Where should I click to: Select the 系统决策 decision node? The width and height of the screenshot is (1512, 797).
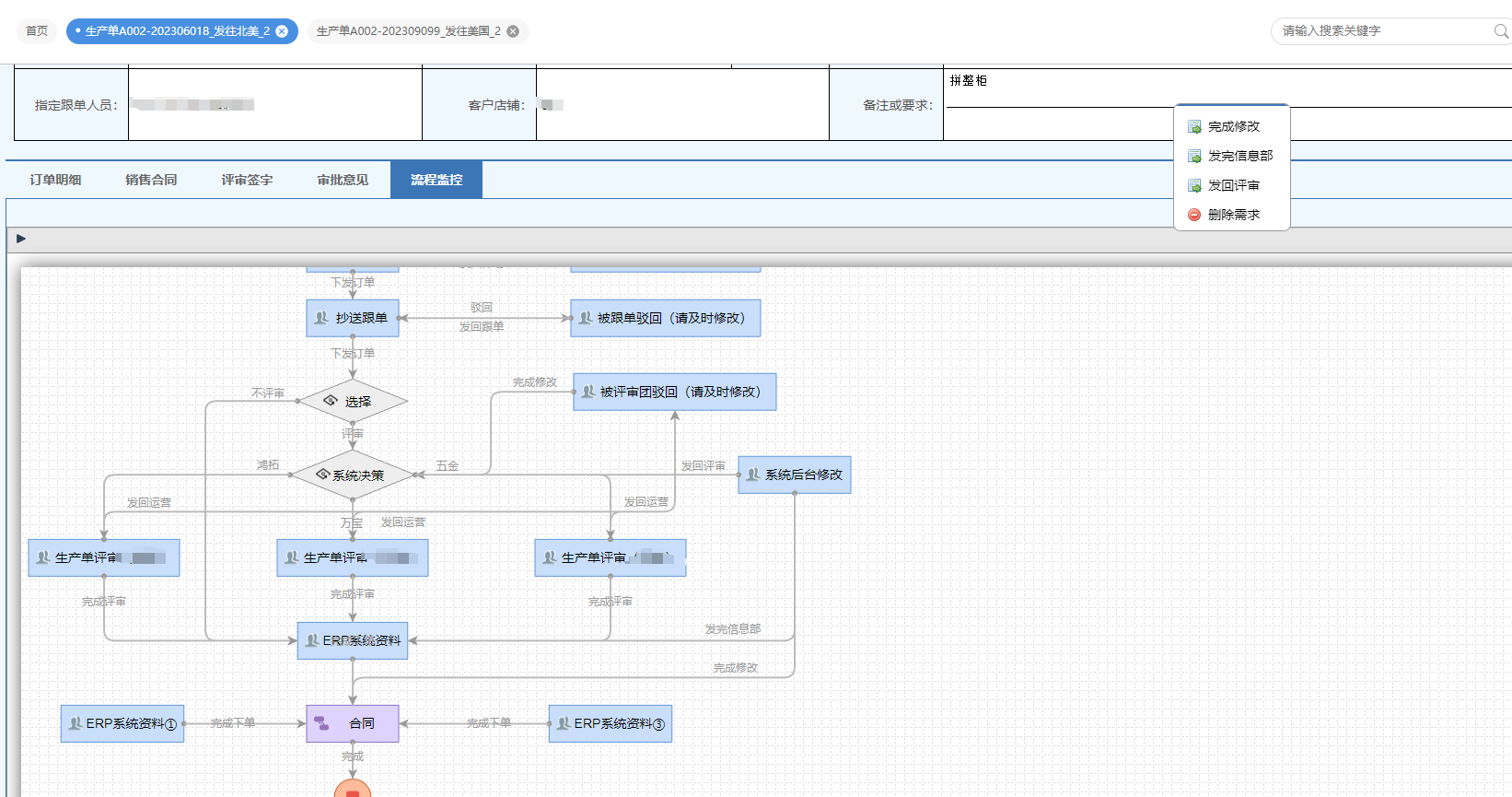[353, 475]
